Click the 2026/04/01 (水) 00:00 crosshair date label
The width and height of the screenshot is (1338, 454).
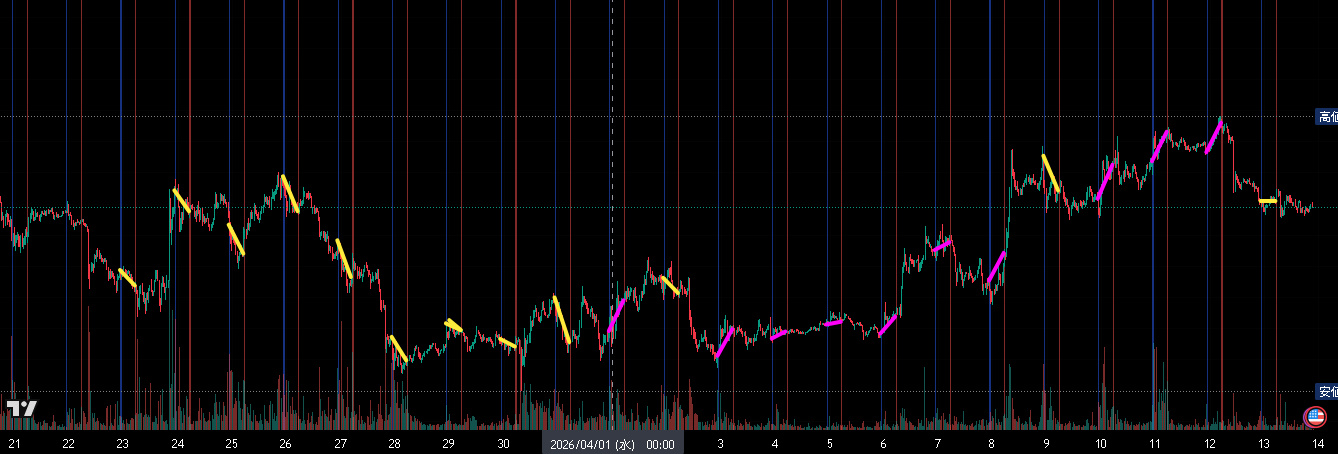613,444
